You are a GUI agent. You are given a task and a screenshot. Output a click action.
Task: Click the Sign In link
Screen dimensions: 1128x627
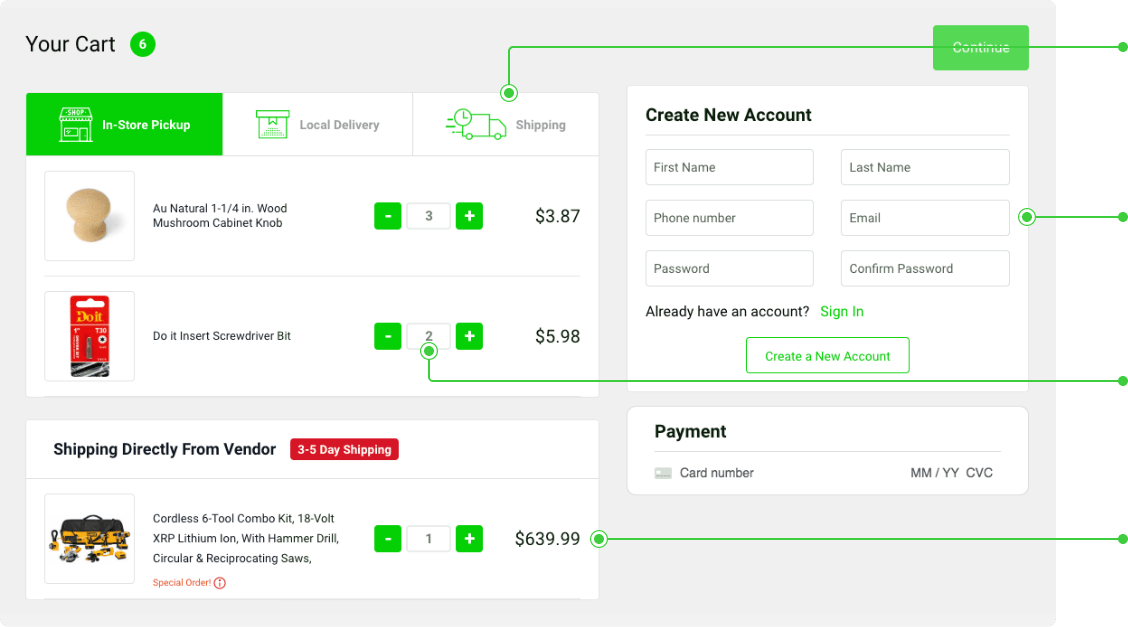(841, 312)
